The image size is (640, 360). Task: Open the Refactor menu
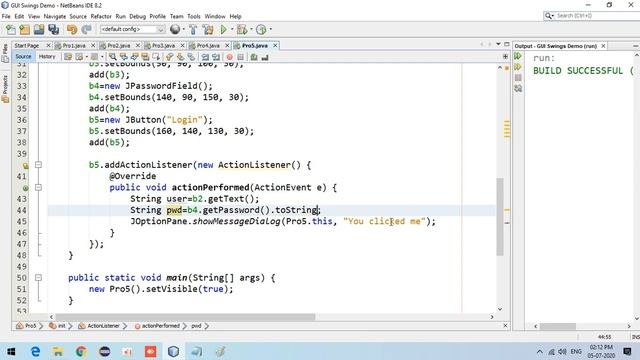pos(101,16)
